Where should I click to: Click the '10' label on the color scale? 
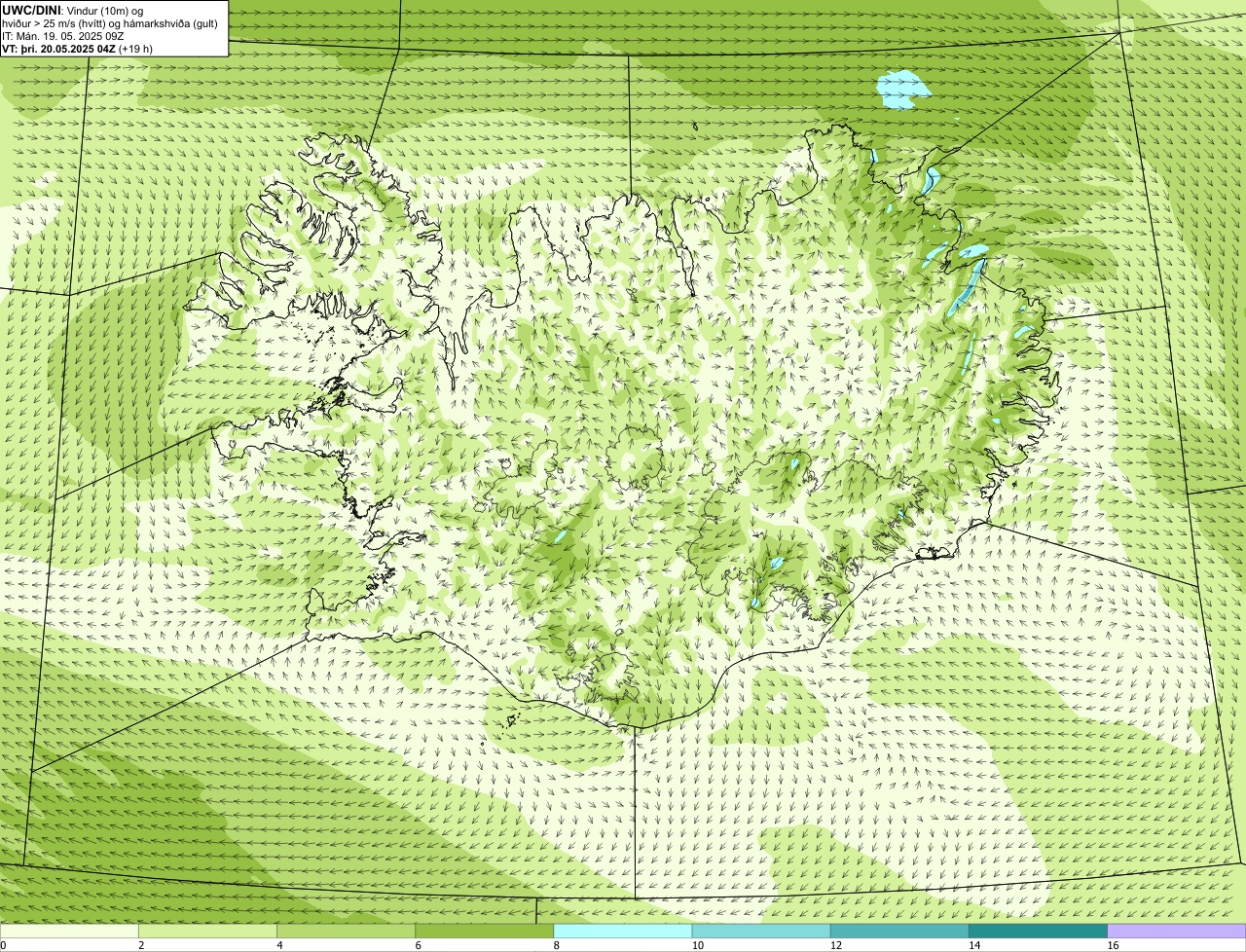(x=697, y=945)
